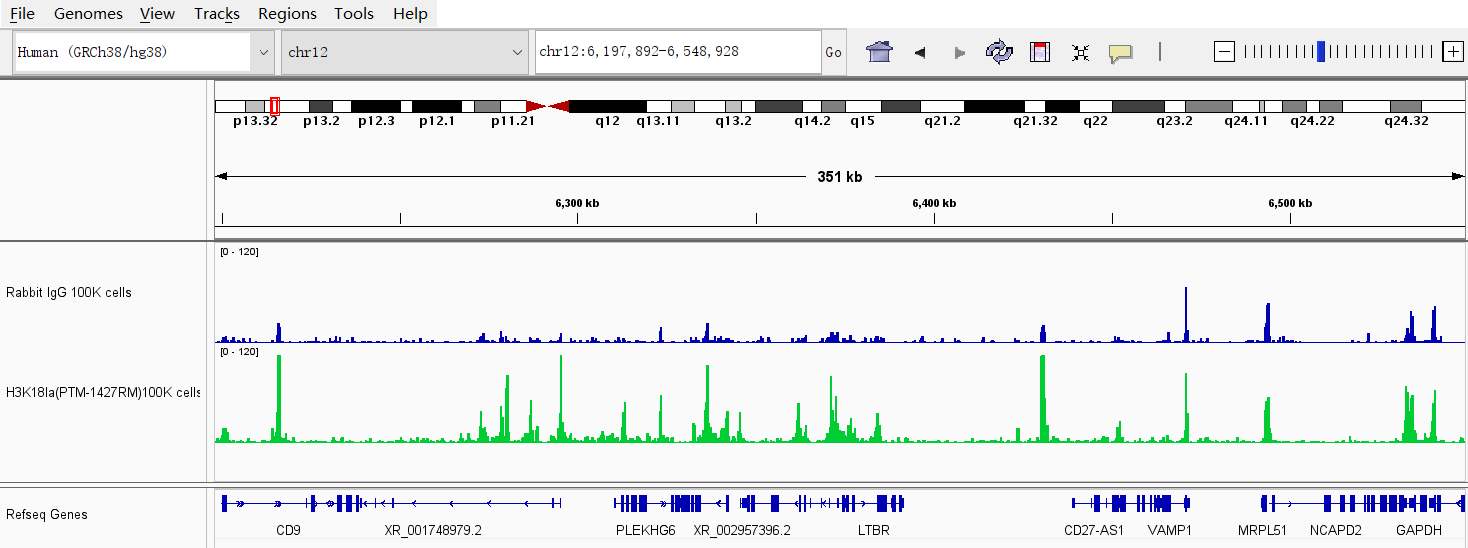Go back to the previous locus
The height and width of the screenshot is (548, 1468).
[920, 52]
